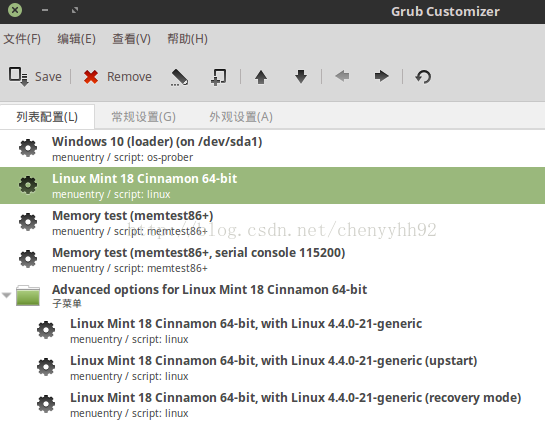Click the 子菜单 subtitle text
The image size is (545, 438).
pos(67,303)
